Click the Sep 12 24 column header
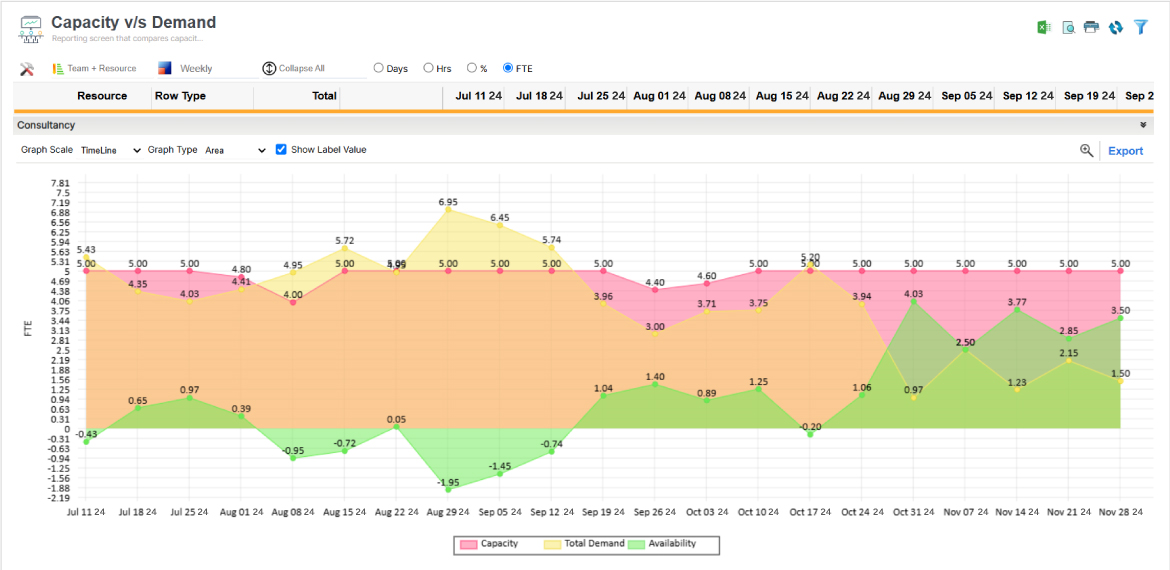This screenshot has width=1170, height=570. pyautogui.click(x=1028, y=95)
